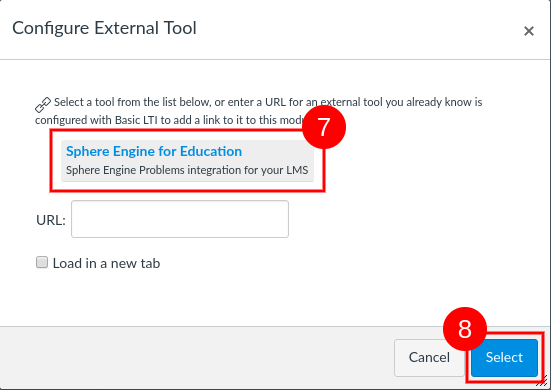Select the gray tool list item row

click(x=187, y=161)
